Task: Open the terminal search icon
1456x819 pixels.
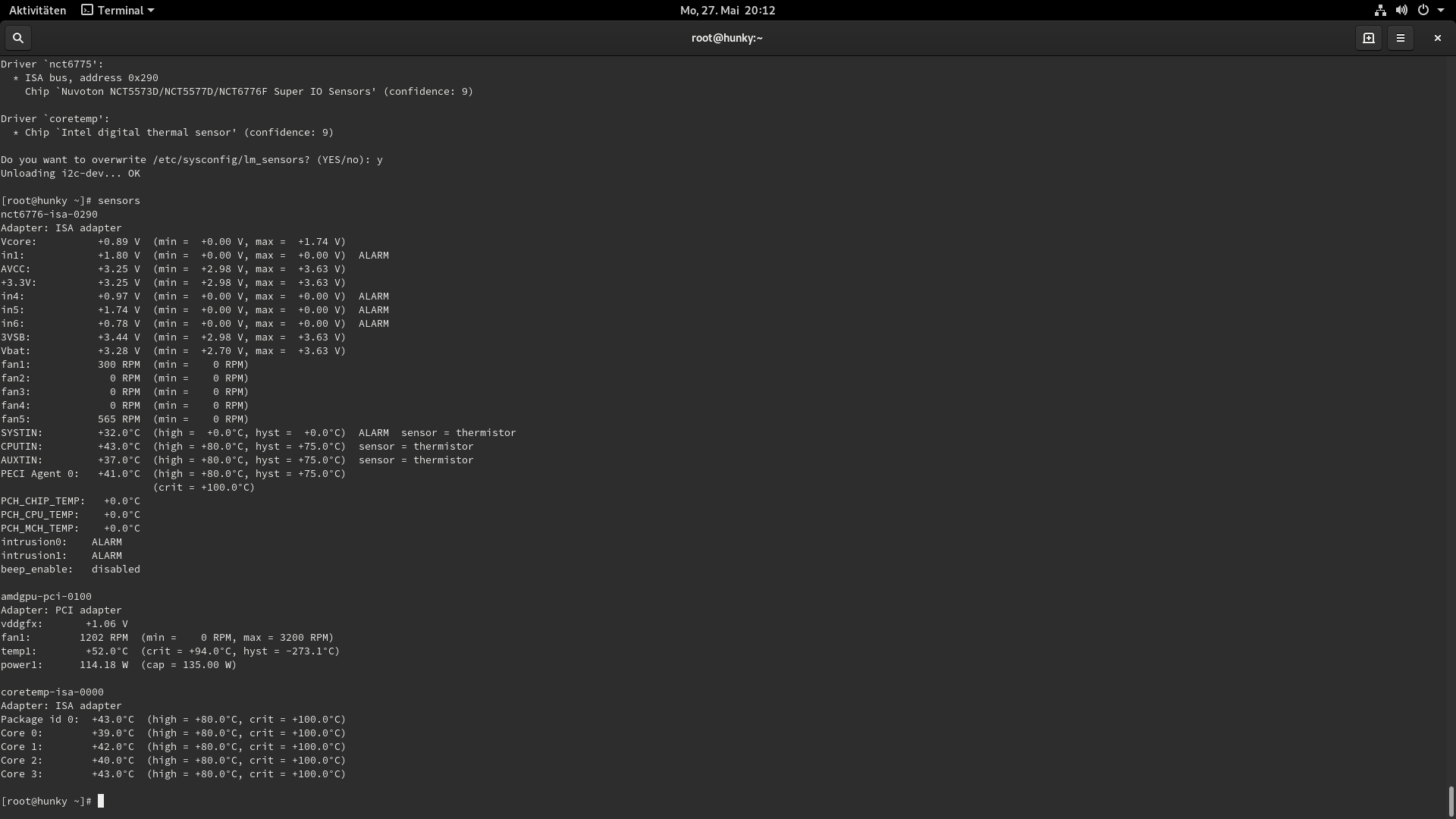Action: point(18,38)
